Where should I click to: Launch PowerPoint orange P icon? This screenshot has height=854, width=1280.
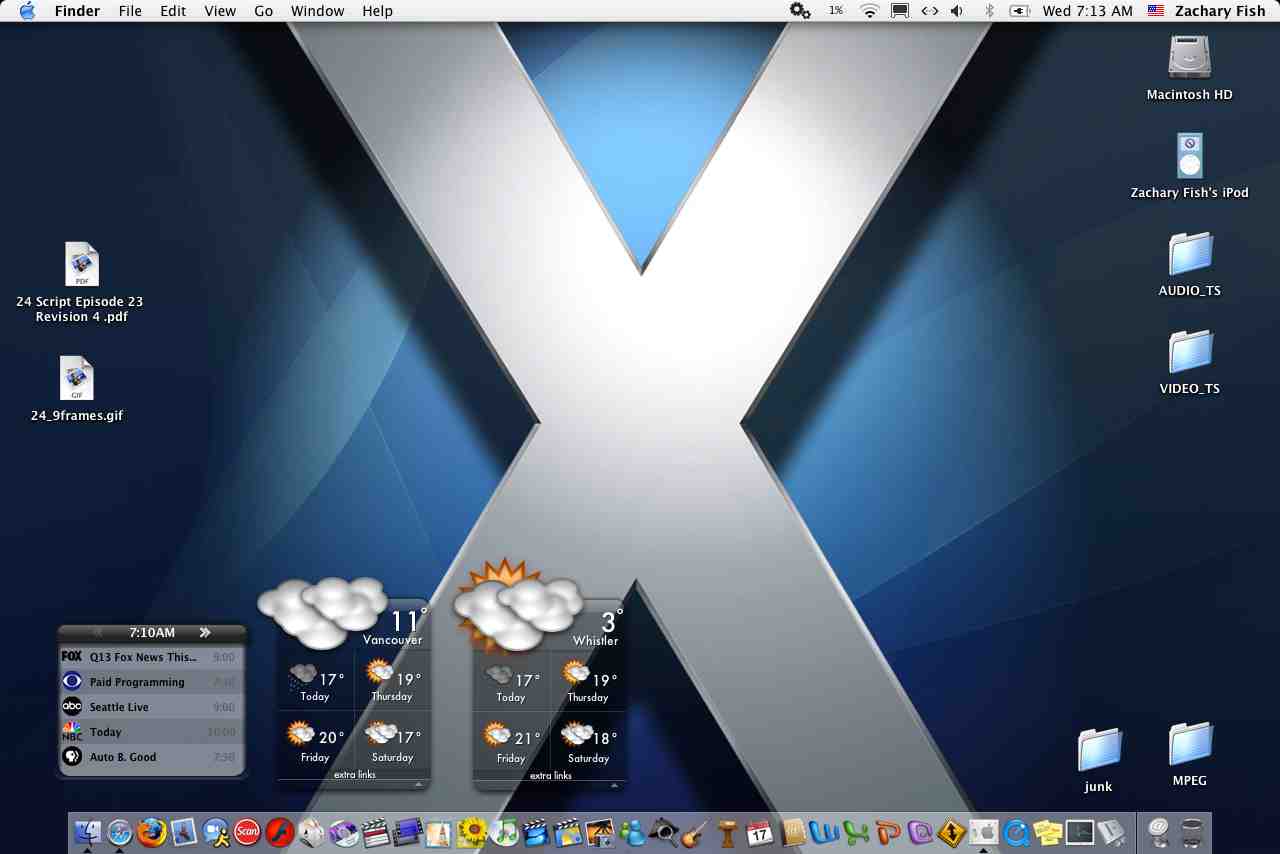(x=888, y=831)
